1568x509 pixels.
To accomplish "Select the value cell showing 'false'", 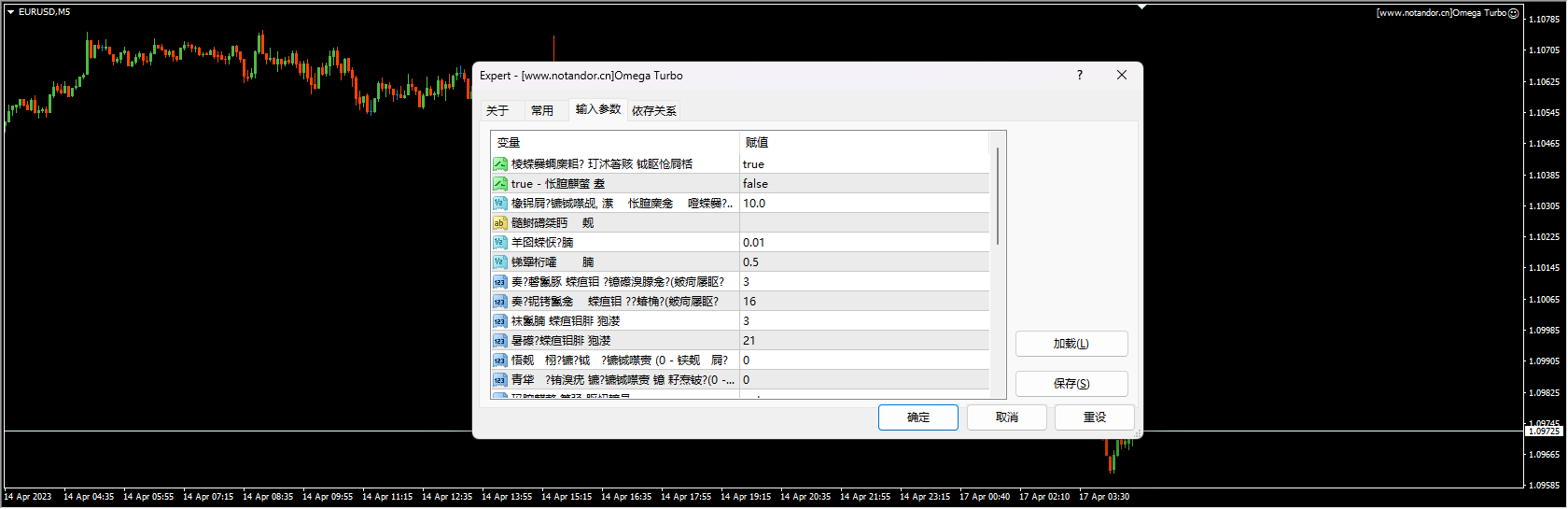I will pyautogui.click(x=864, y=184).
